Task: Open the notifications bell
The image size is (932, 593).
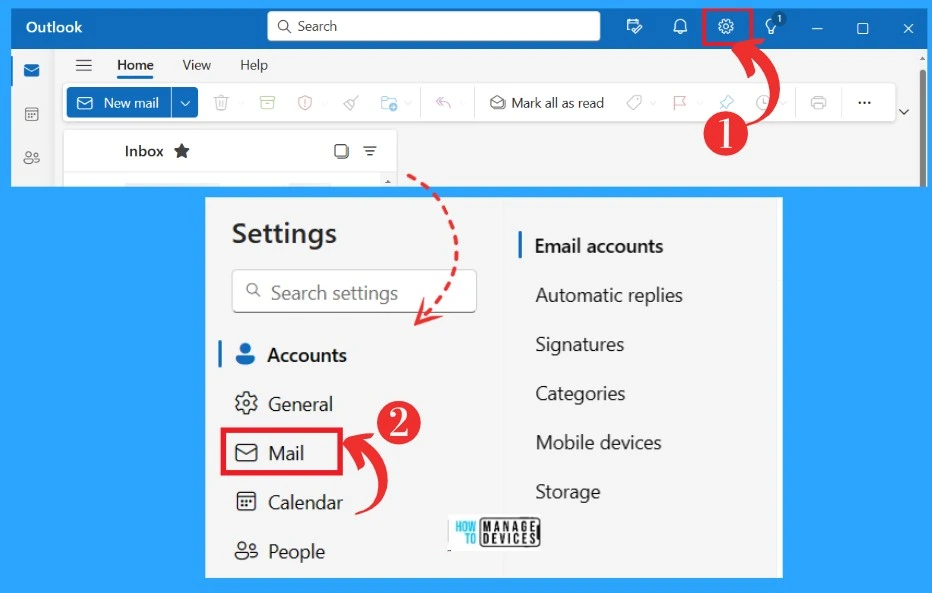Action: click(x=680, y=26)
